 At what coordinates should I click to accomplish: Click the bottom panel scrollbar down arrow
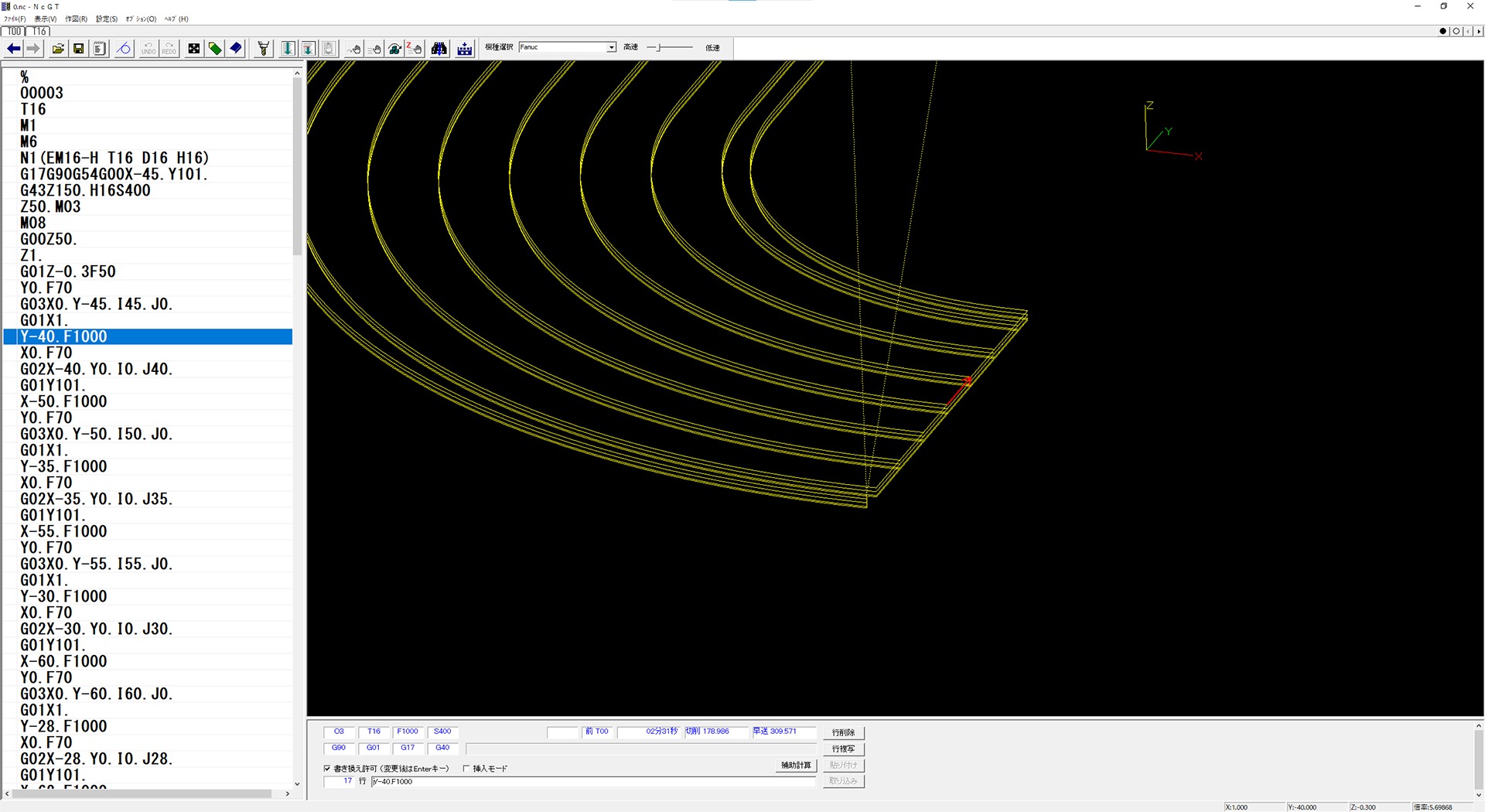click(x=1479, y=794)
